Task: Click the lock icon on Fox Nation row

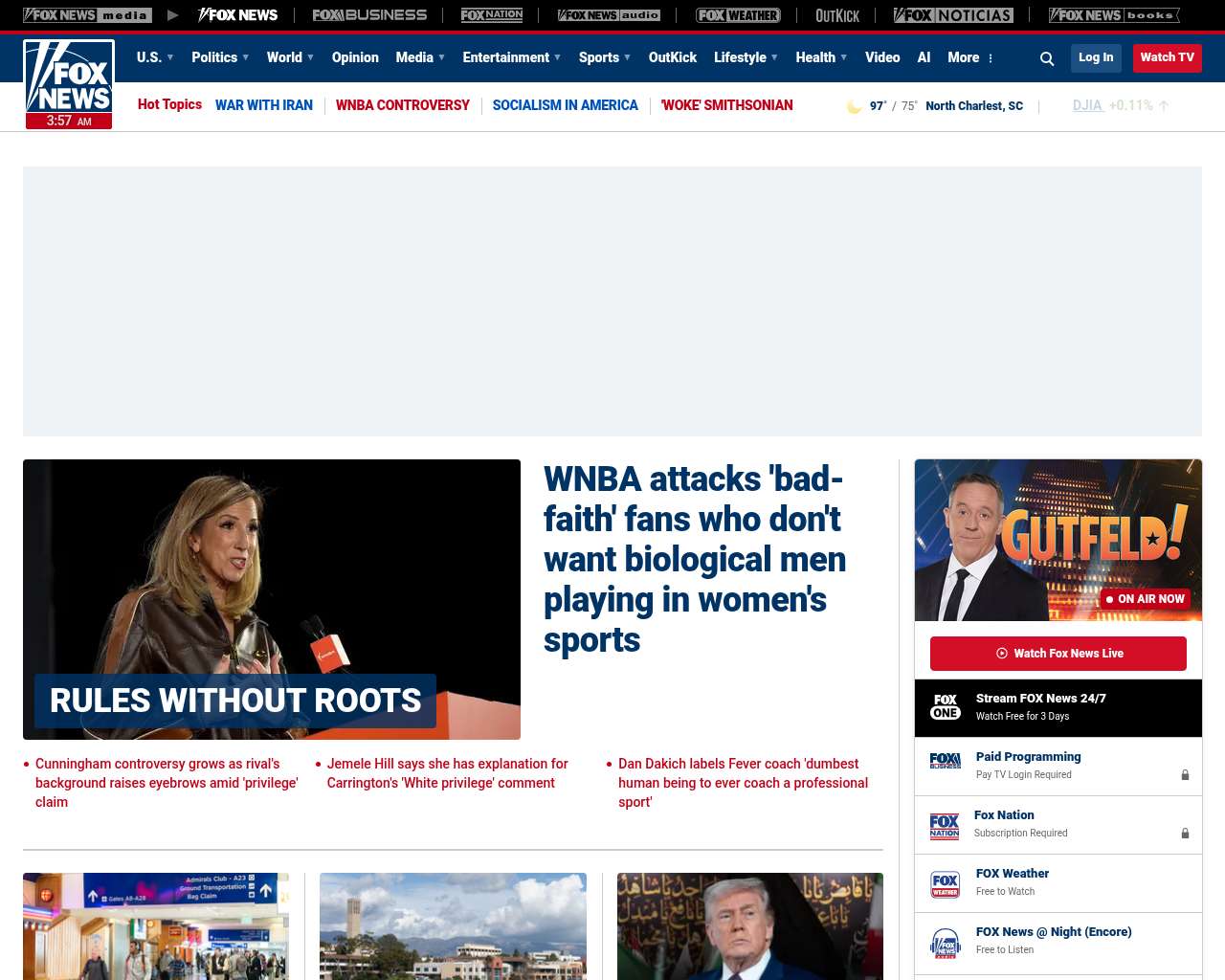Action: (1185, 834)
